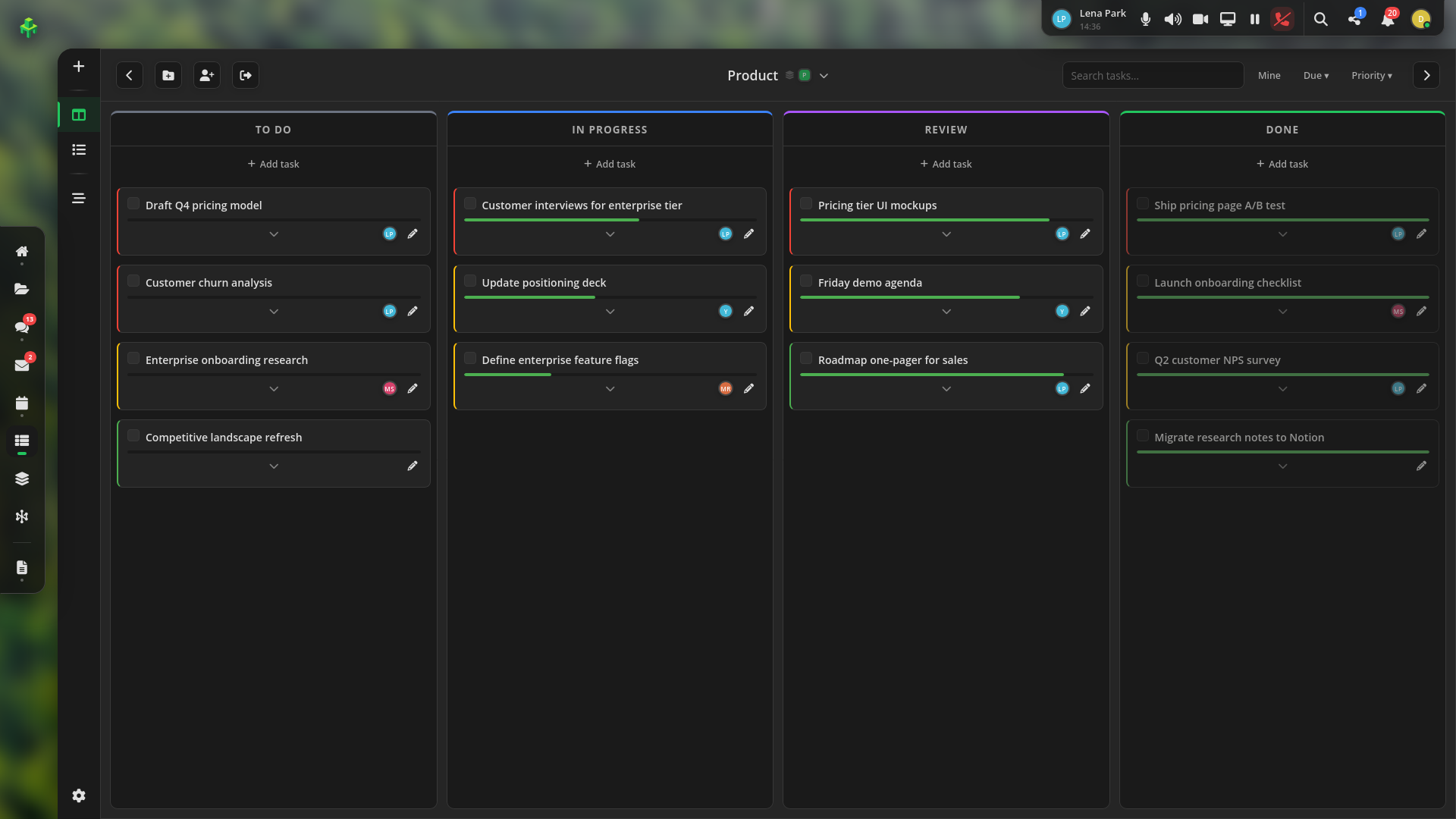Viewport: 1456px width, 819px height.
Task: Click the add member icon in the toolbar
Action: pos(207,75)
